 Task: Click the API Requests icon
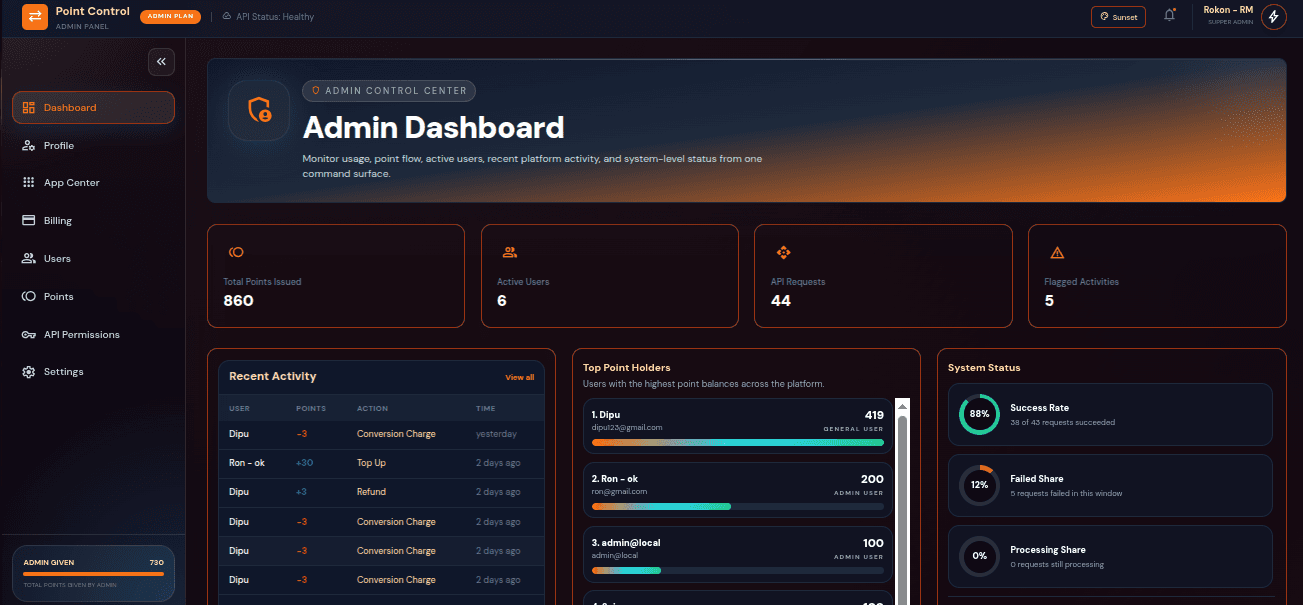[783, 252]
